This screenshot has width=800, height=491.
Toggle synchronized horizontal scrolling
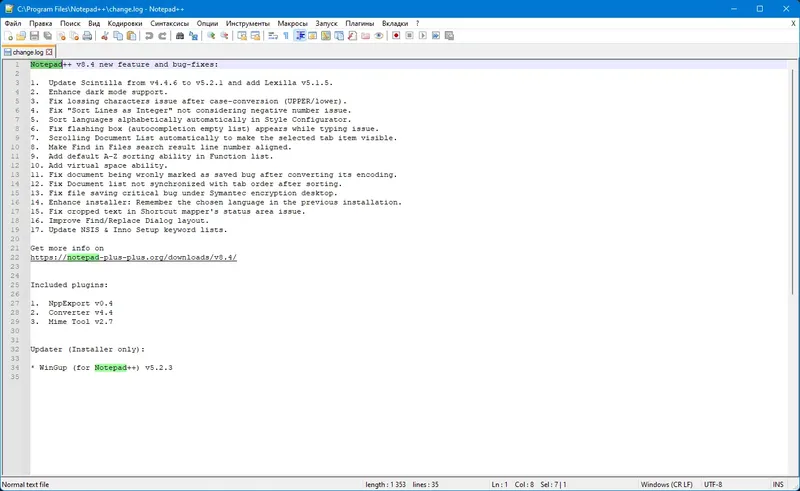255,36
